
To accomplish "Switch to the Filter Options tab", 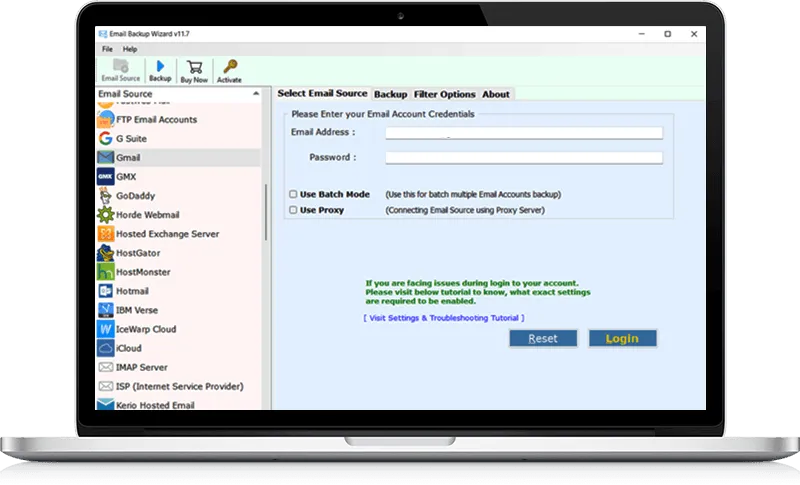I will (444, 94).
